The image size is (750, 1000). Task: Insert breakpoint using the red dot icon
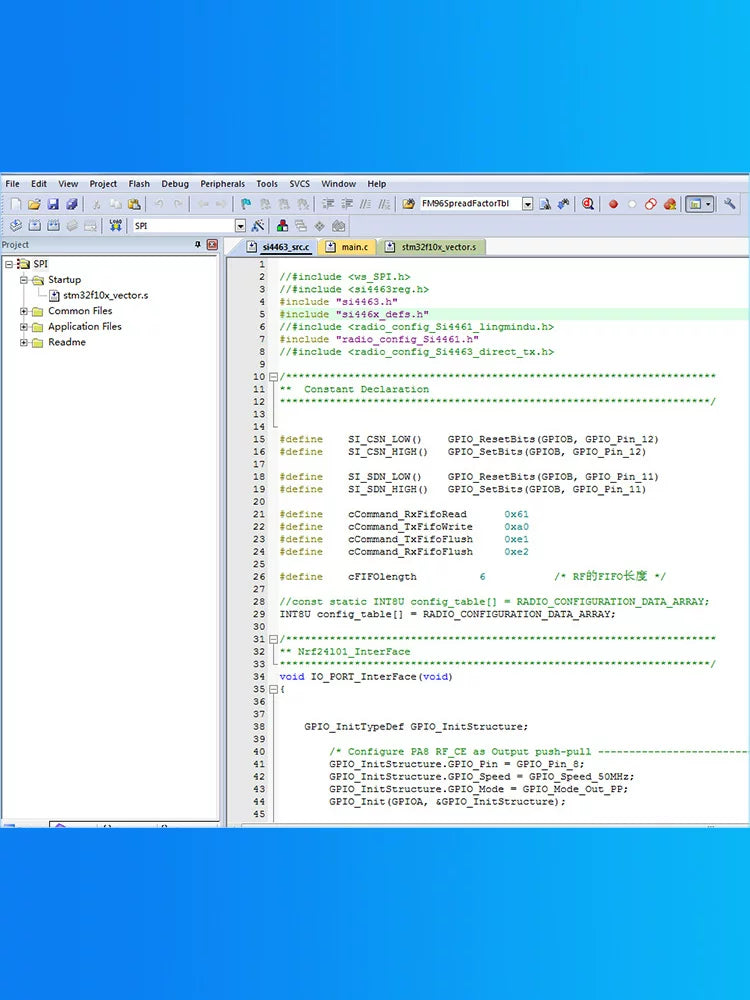[614, 204]
